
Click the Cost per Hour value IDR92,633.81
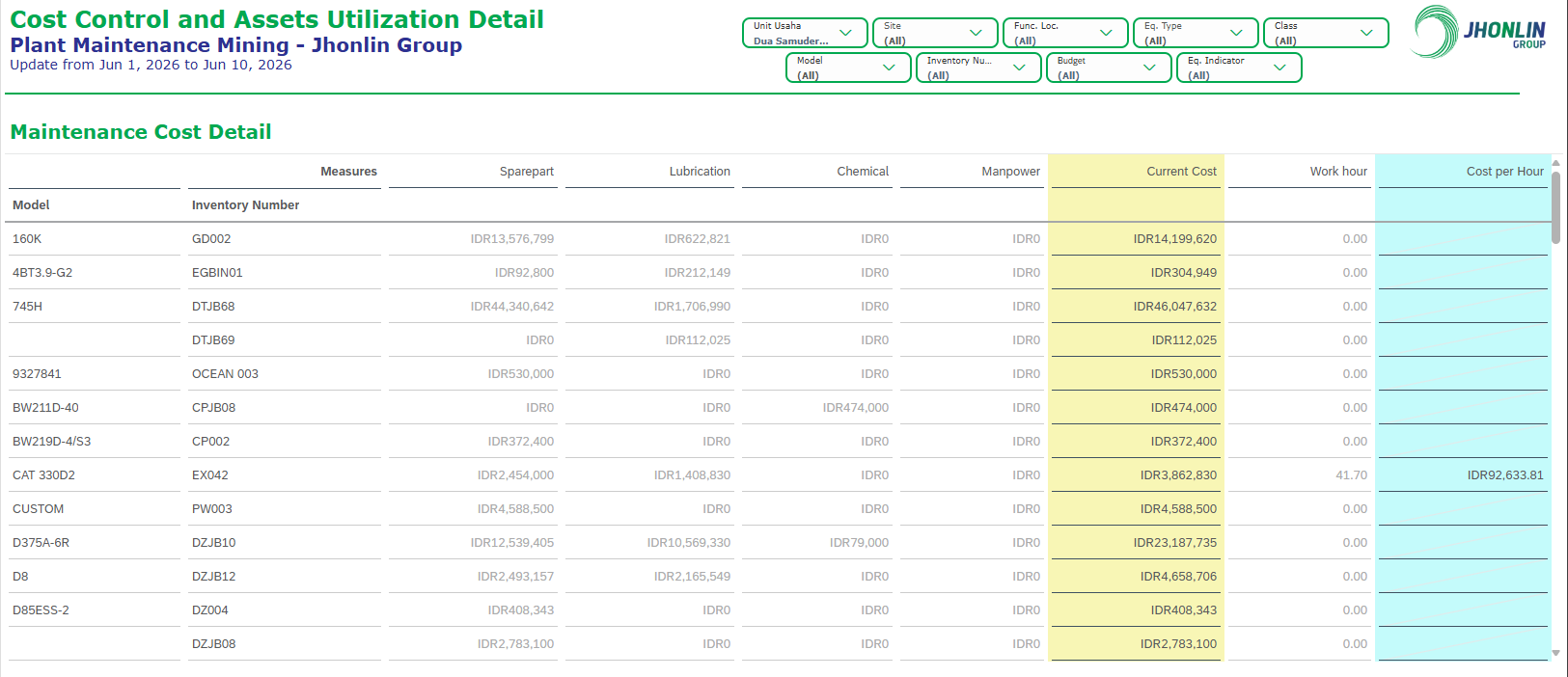point(1505,475)
